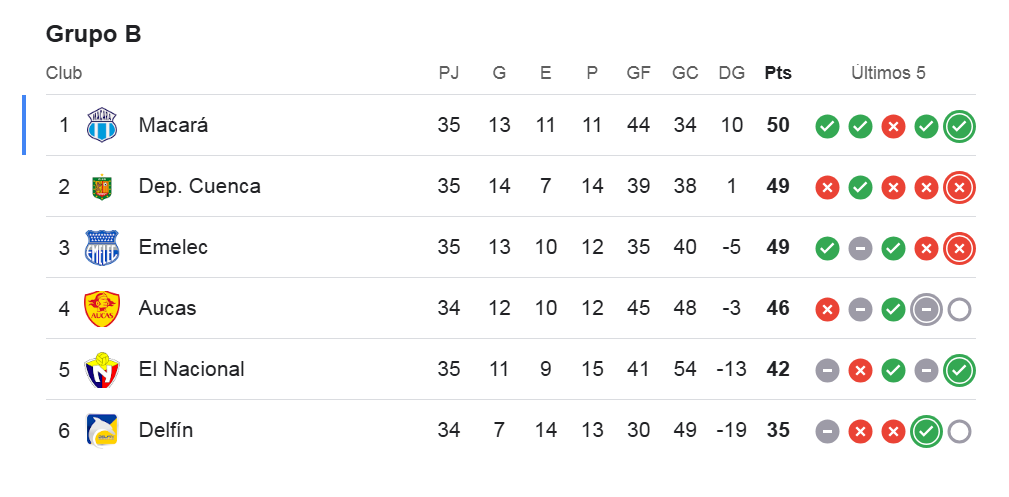
Task: Click the Dep. Cuenca club crest
Action: [x=101, y=187]
